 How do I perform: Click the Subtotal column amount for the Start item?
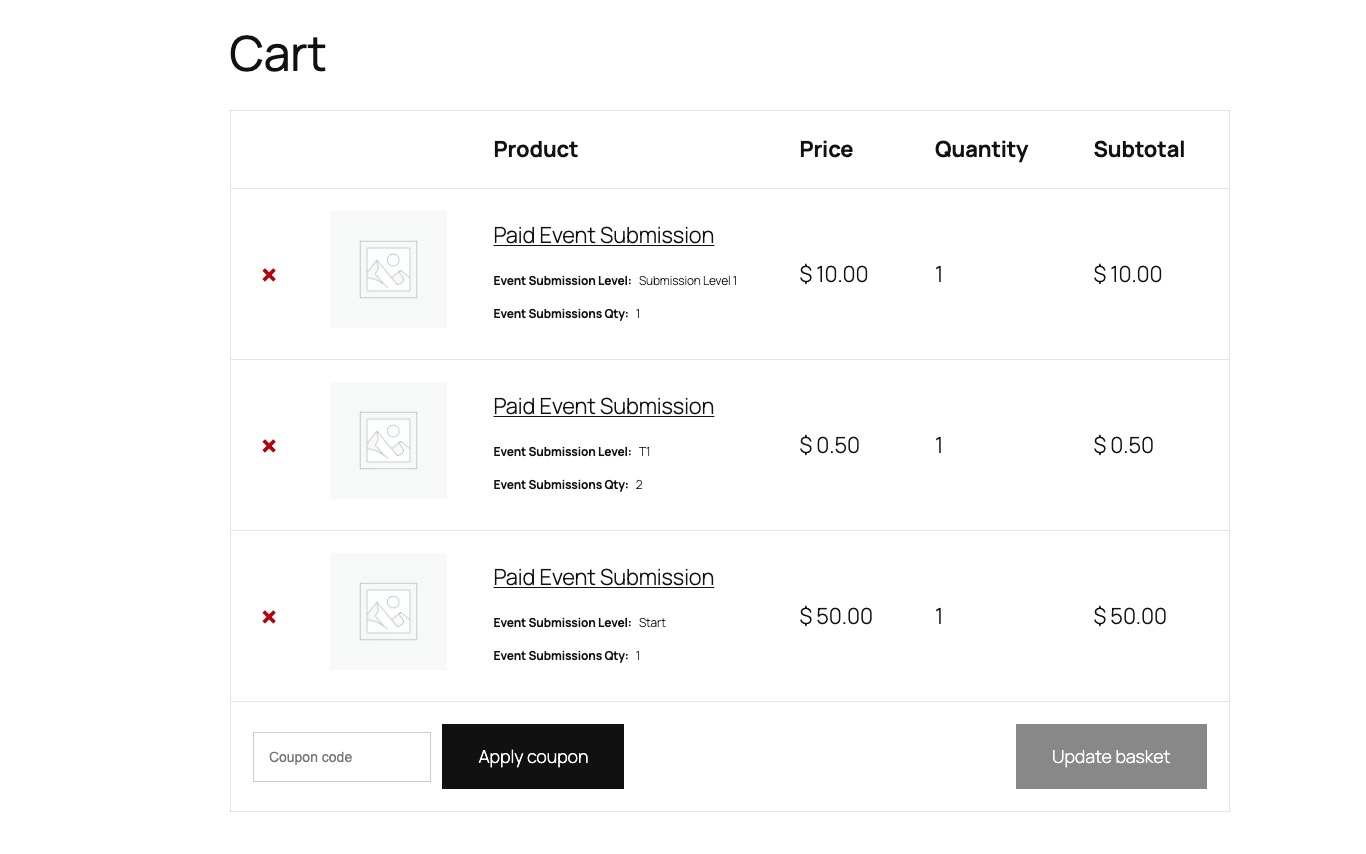[x=1130, y=617]
